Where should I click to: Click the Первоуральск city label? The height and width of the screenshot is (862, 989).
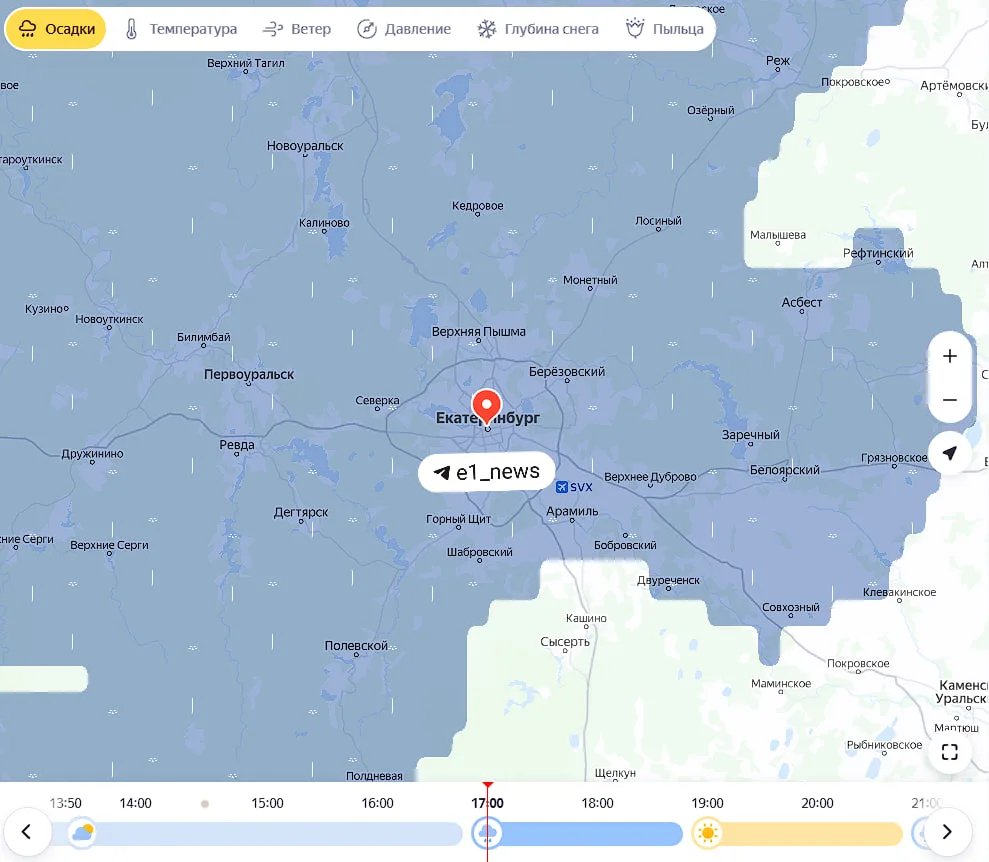click(249, 375)
